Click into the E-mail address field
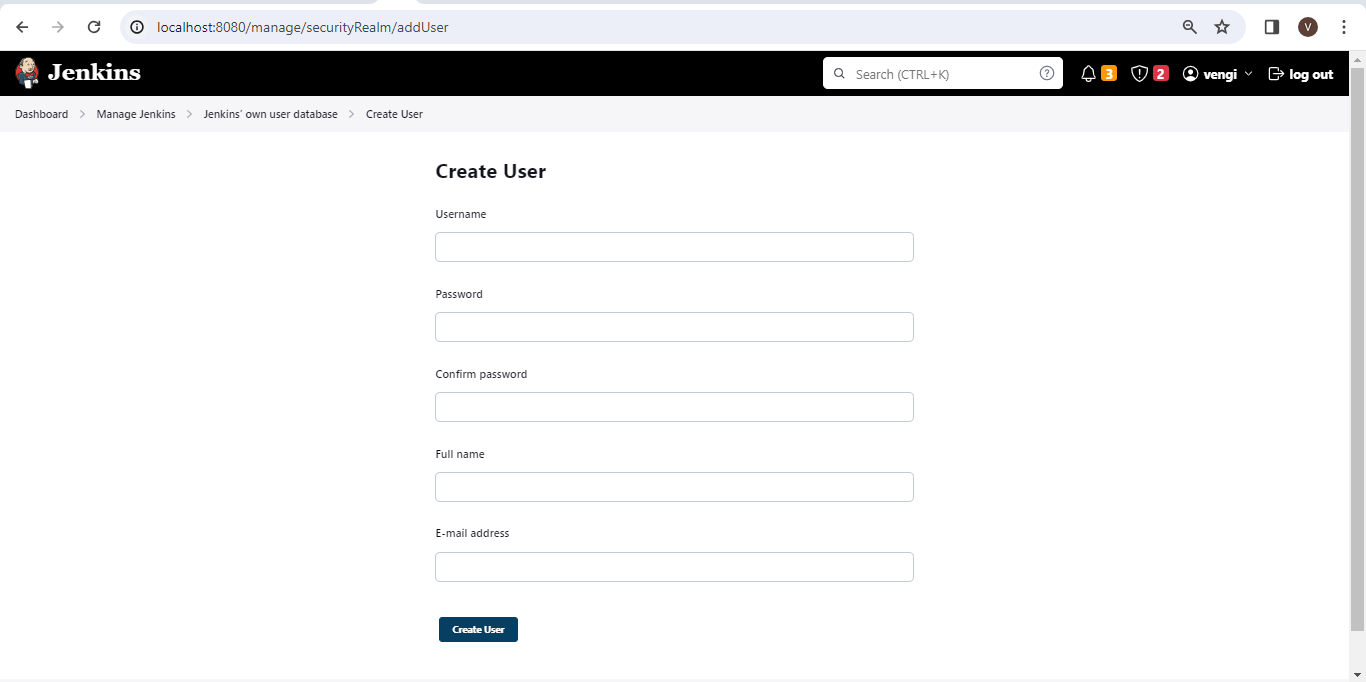Viewport: 1366px width, 682px height. tap(674, 567)
